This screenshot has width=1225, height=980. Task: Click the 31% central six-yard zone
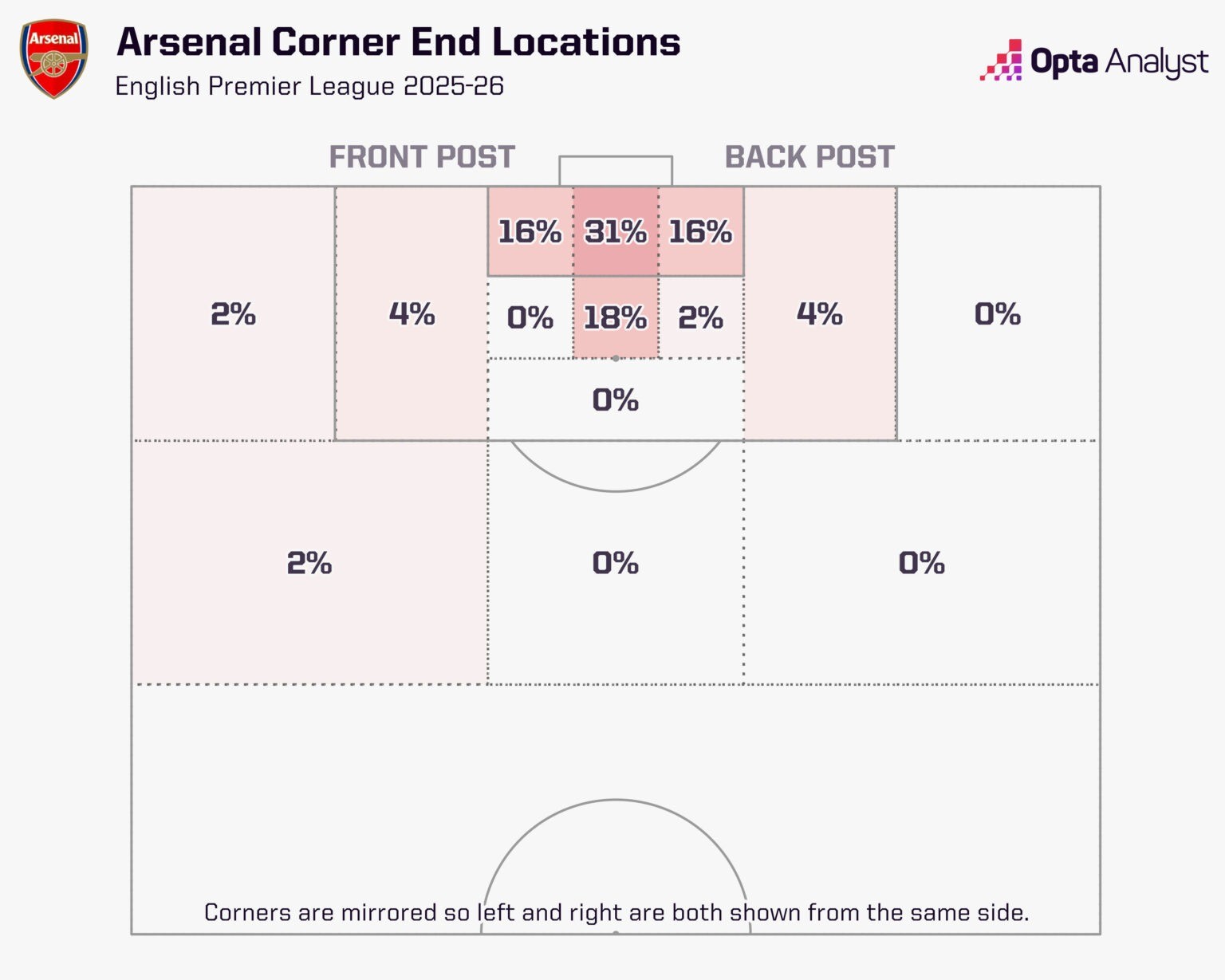(x=616, y=232)
